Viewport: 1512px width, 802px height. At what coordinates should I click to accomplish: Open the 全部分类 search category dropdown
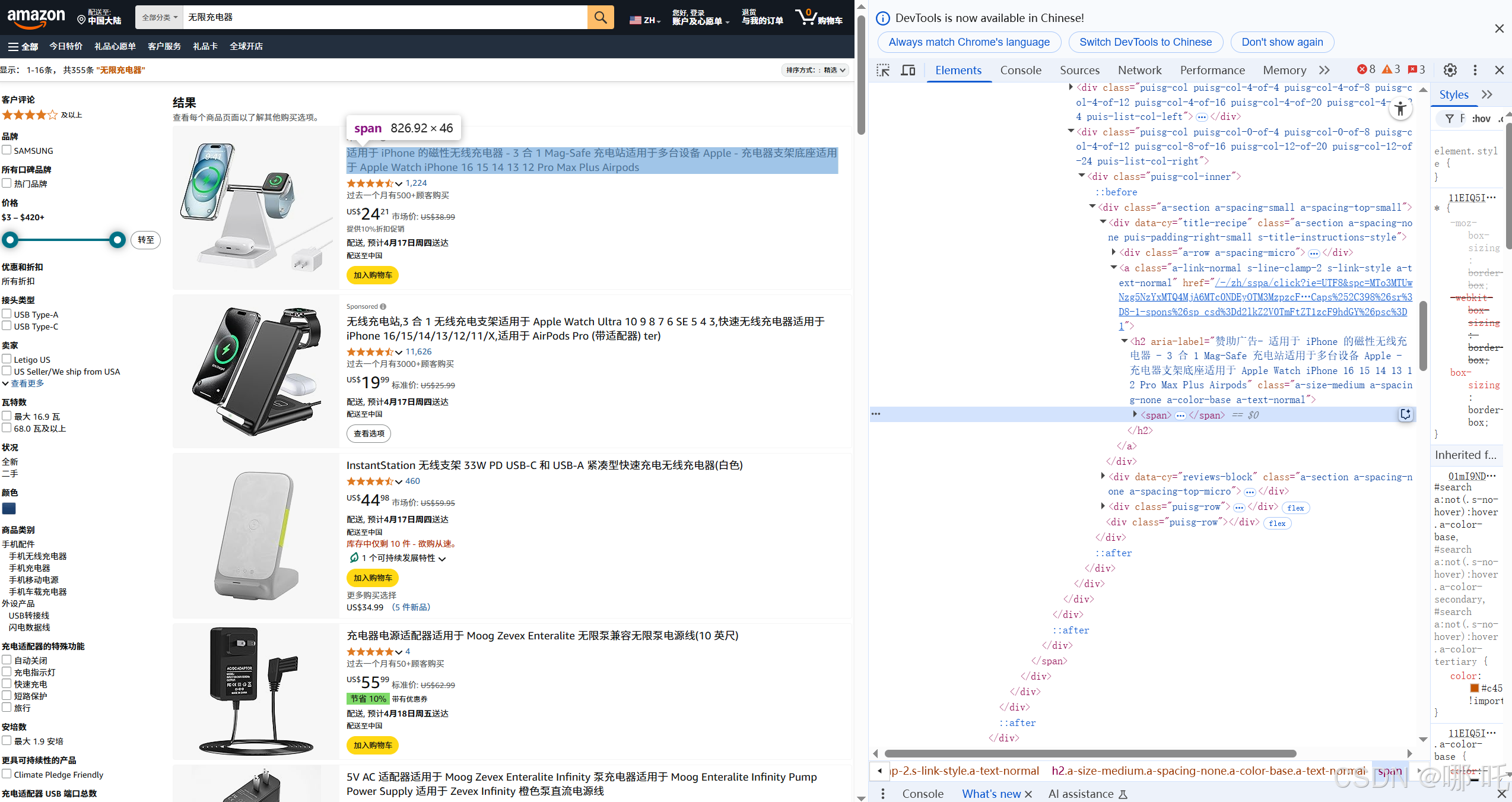159,17
